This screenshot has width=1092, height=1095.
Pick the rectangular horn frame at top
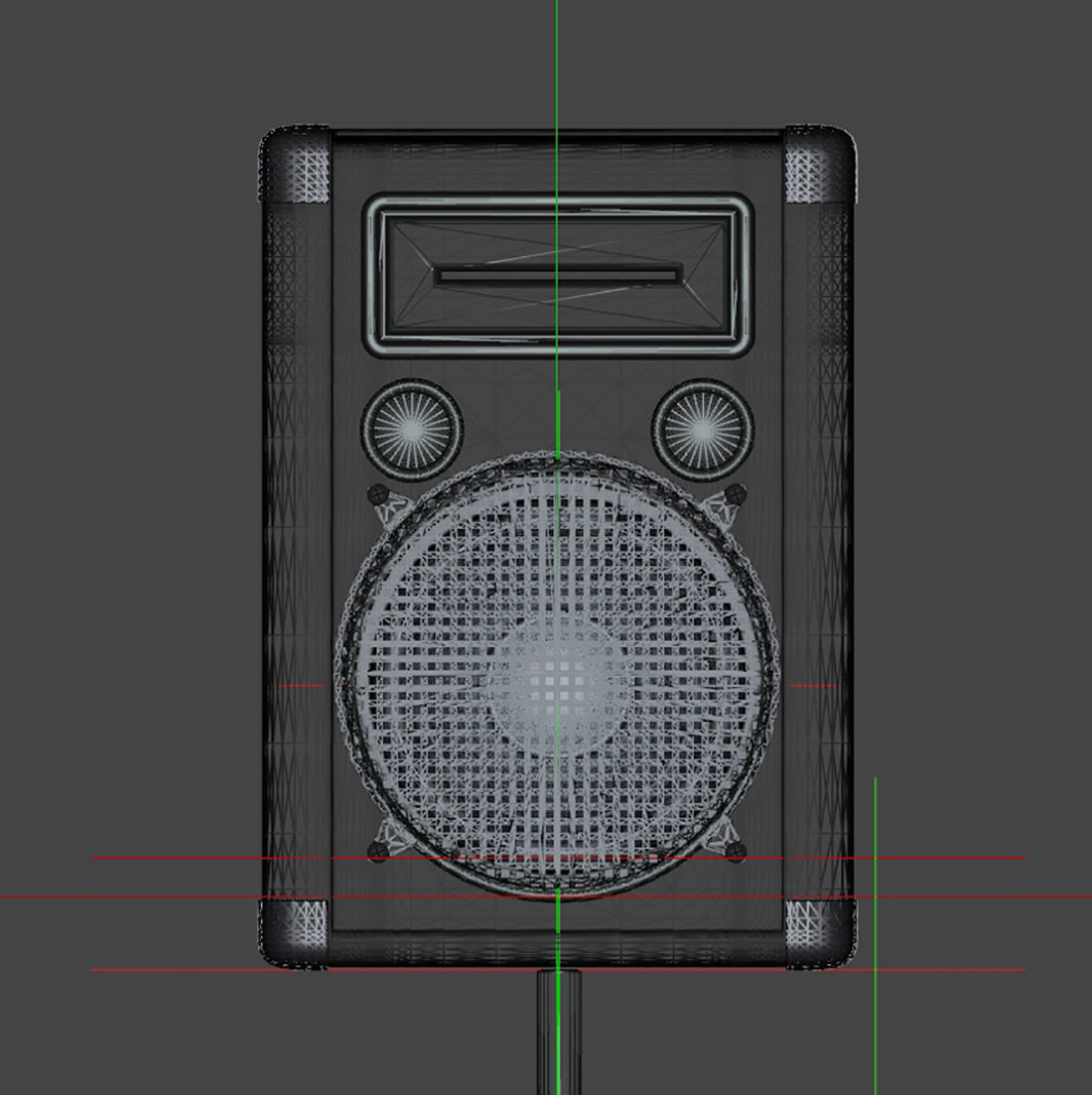pos(558,276)
